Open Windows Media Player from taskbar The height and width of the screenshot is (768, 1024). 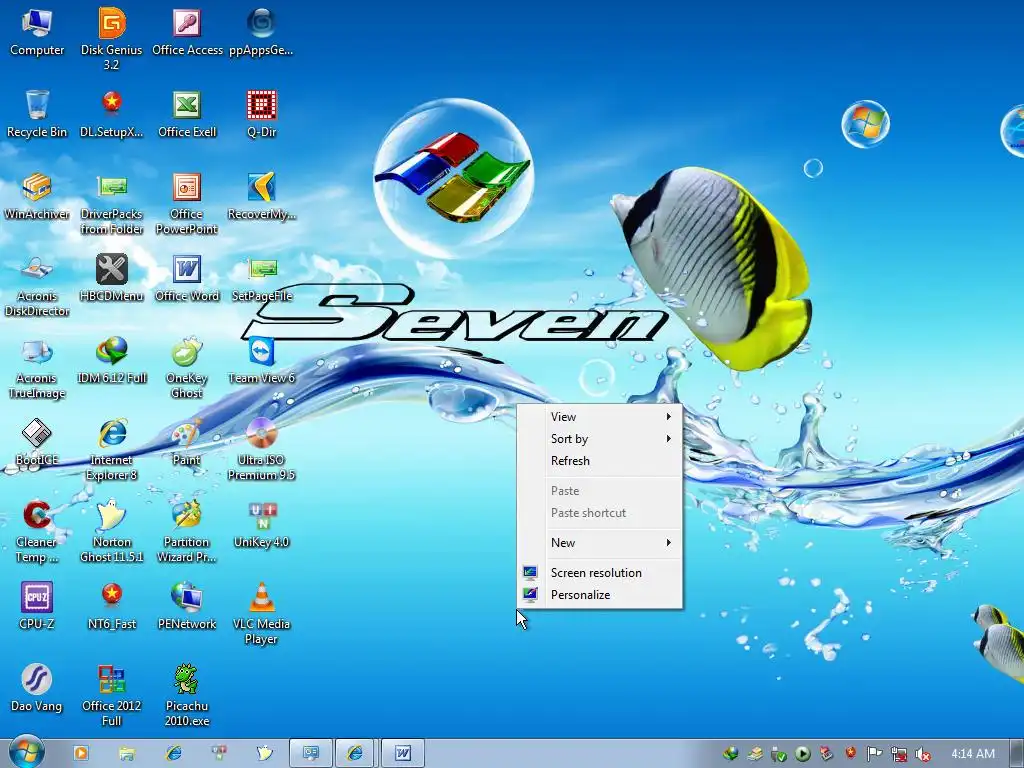[81, 753]
